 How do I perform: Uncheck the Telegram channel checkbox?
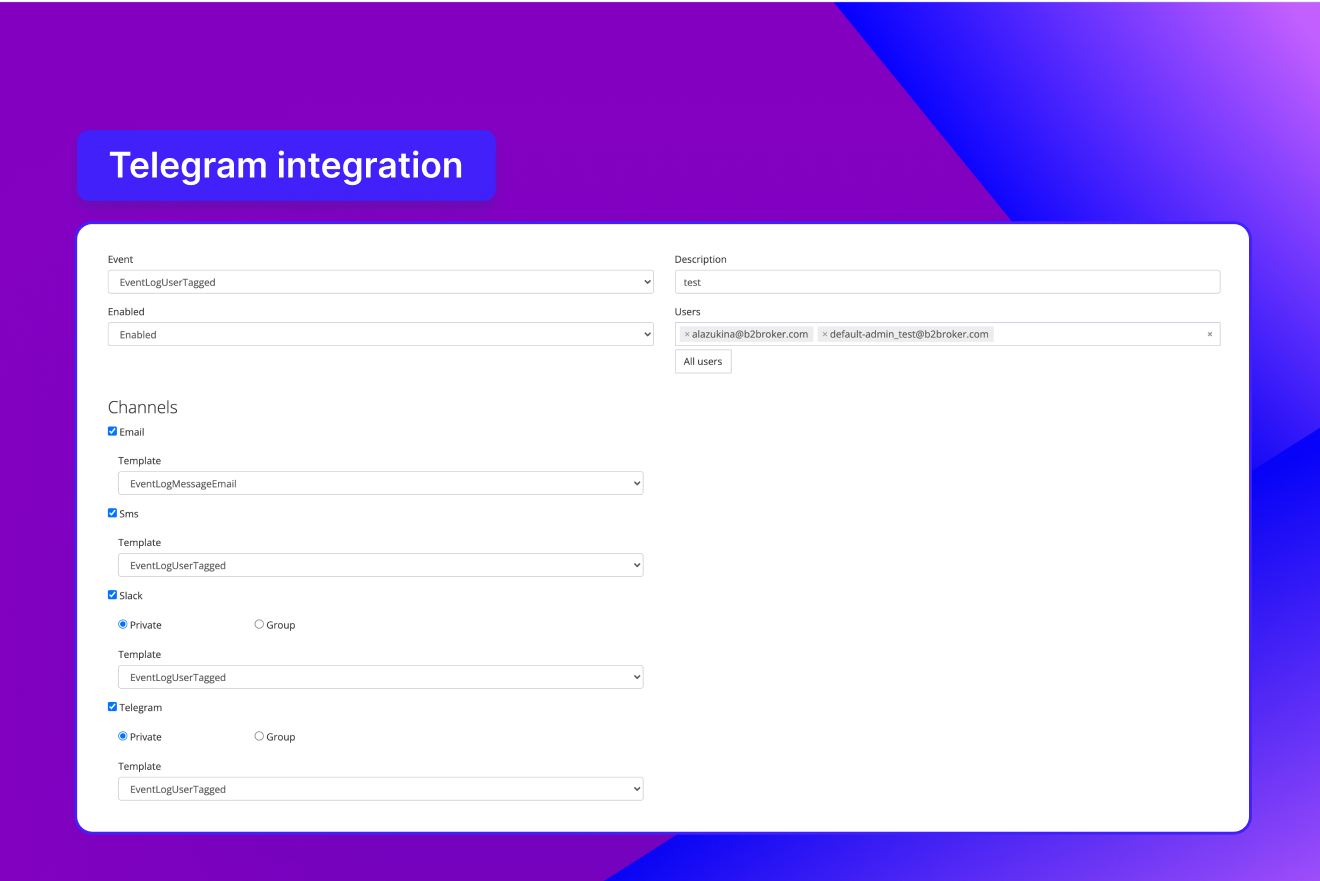coord(113,707)
